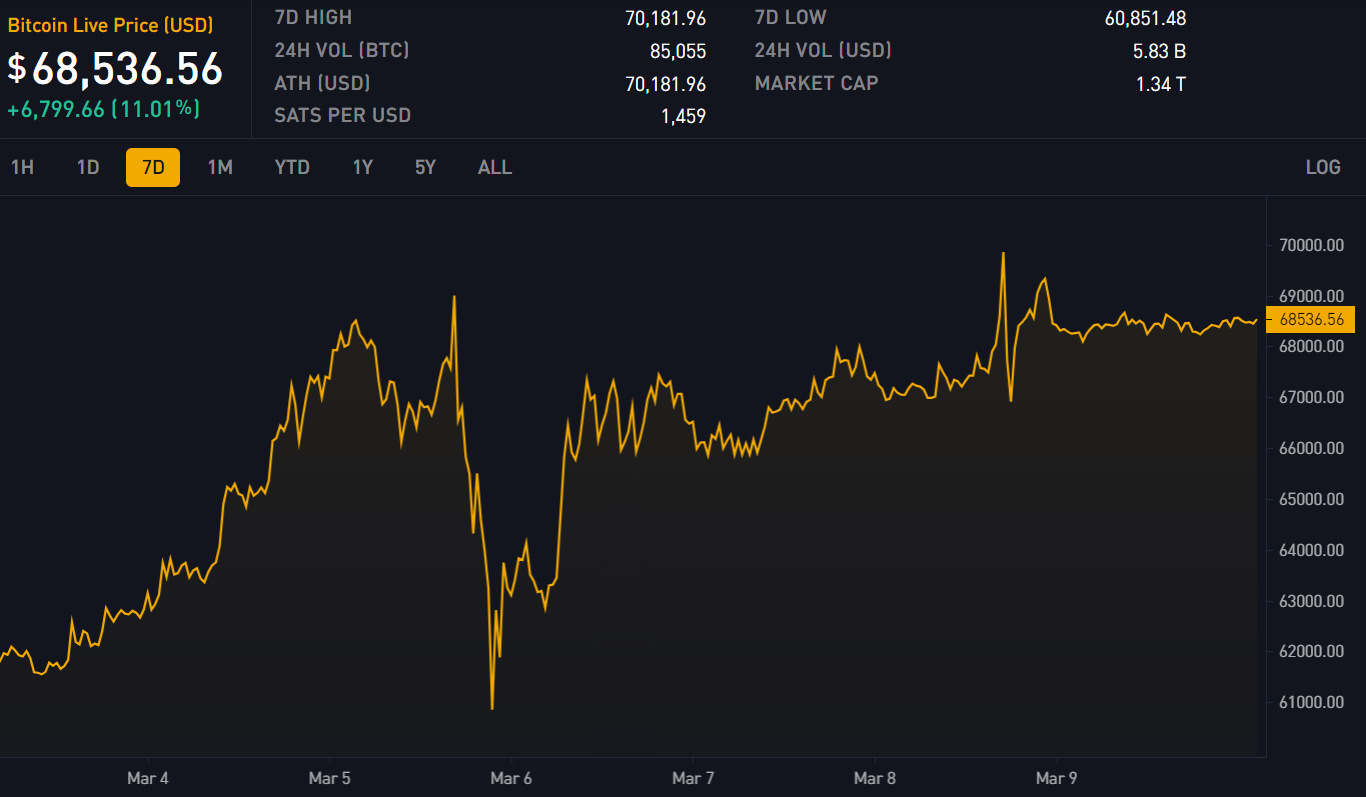Toggle LOG scale for the chart

pos(1322,167)
